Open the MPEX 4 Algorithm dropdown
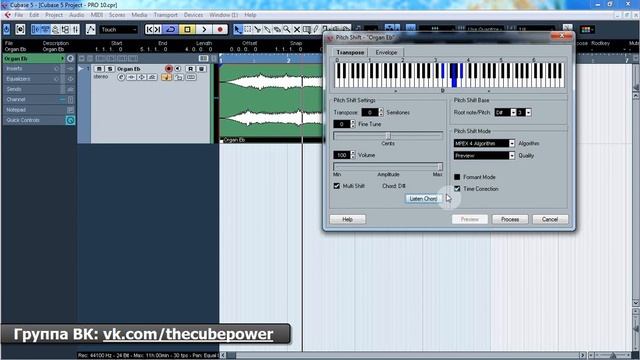This screenshot has width=640, height=360. click(x=484, y=143)
